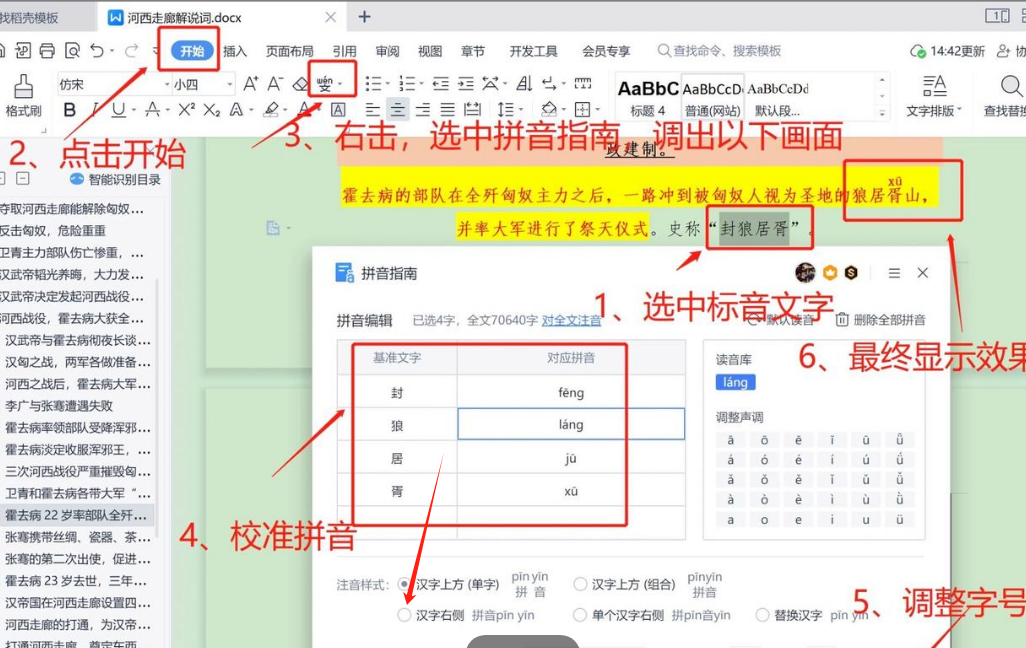Decrease font size with A- icon
Viewport: 1026px width, 648px height.
pyautogui.click(x=275, y=84)
